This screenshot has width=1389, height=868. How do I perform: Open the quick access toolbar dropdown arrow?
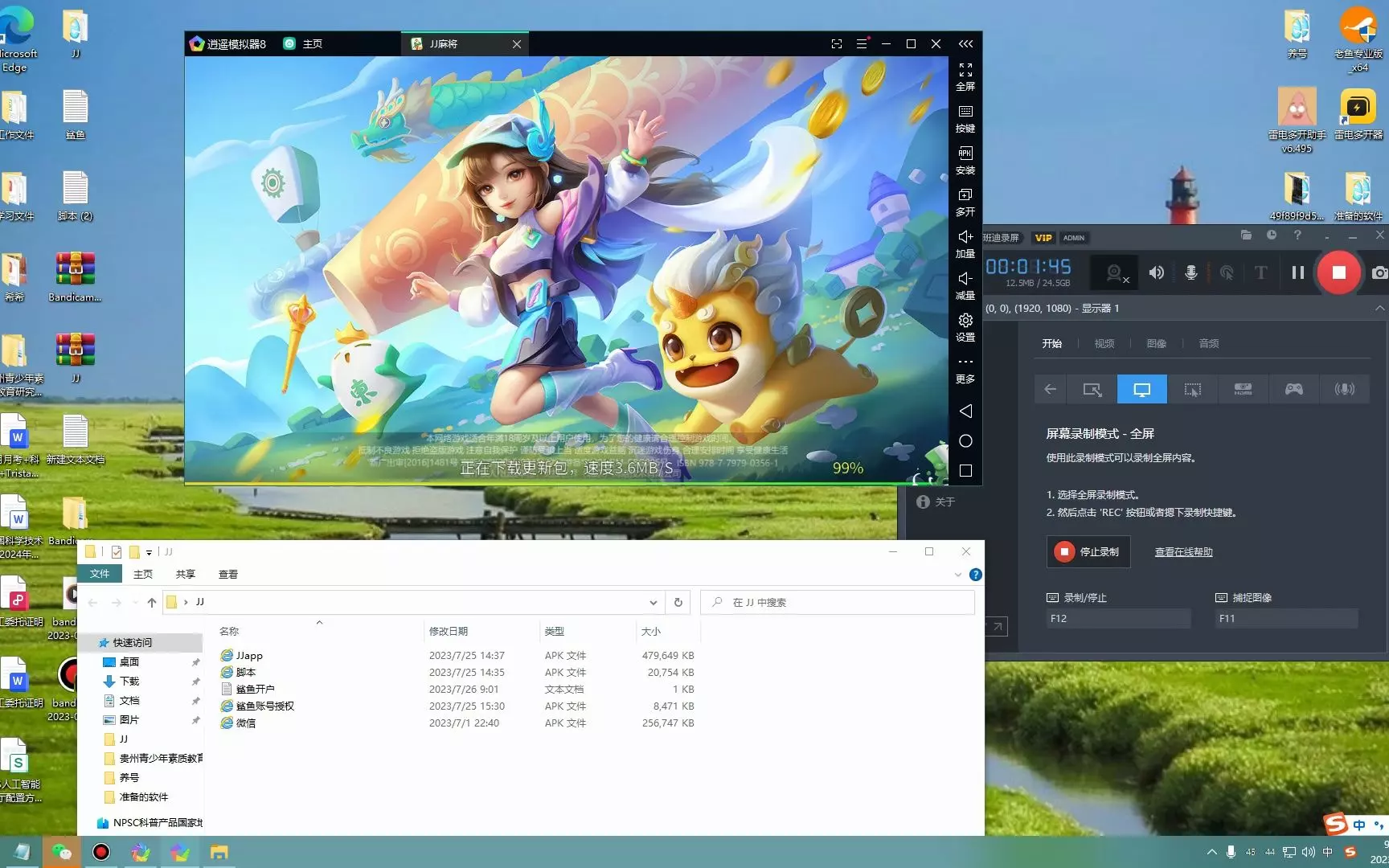149,552
